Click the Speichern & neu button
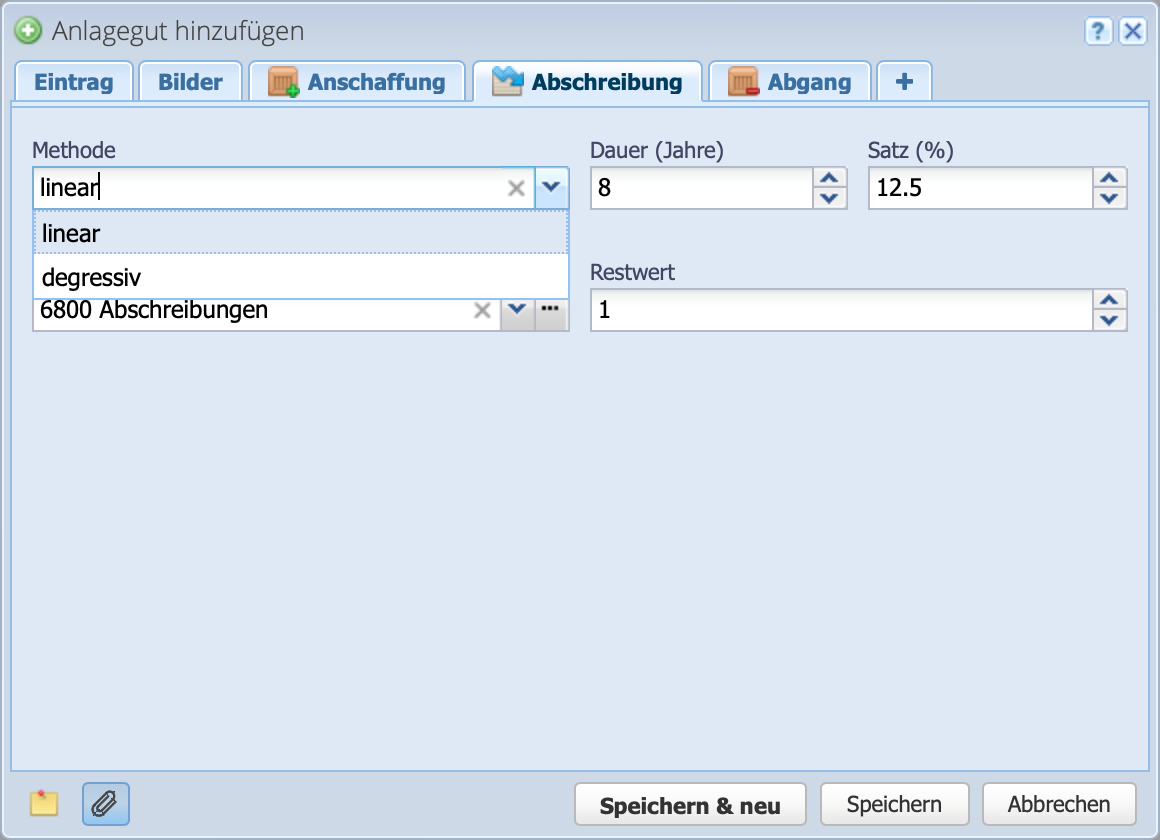The height and width of the screenshot is (840, 1160). tap(690, 803)
